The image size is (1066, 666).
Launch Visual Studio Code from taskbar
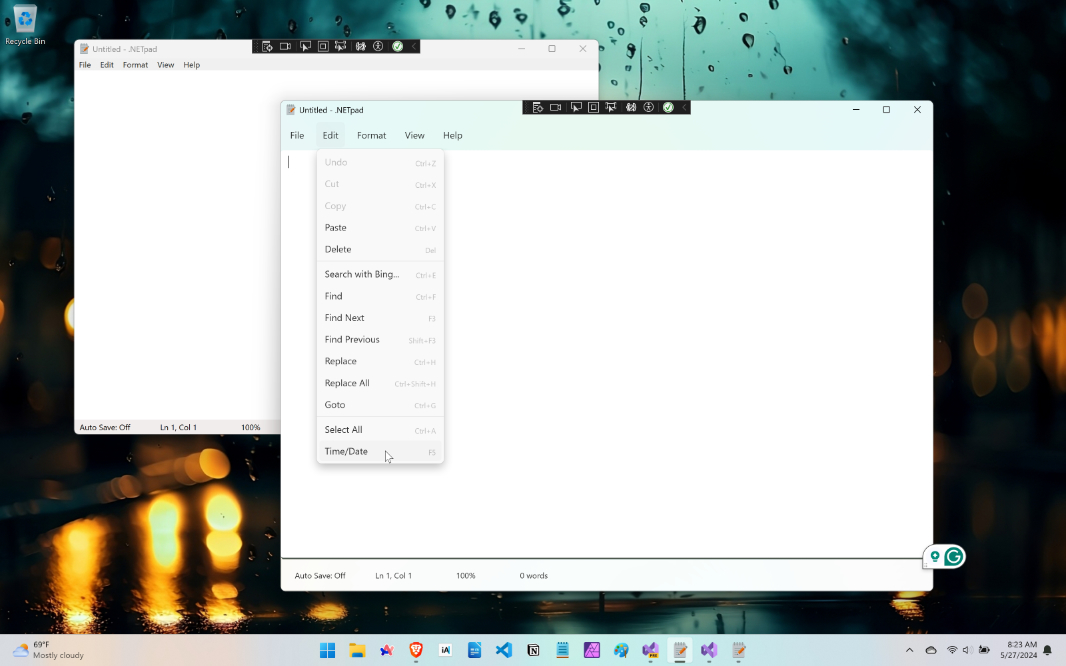(504, 650)
